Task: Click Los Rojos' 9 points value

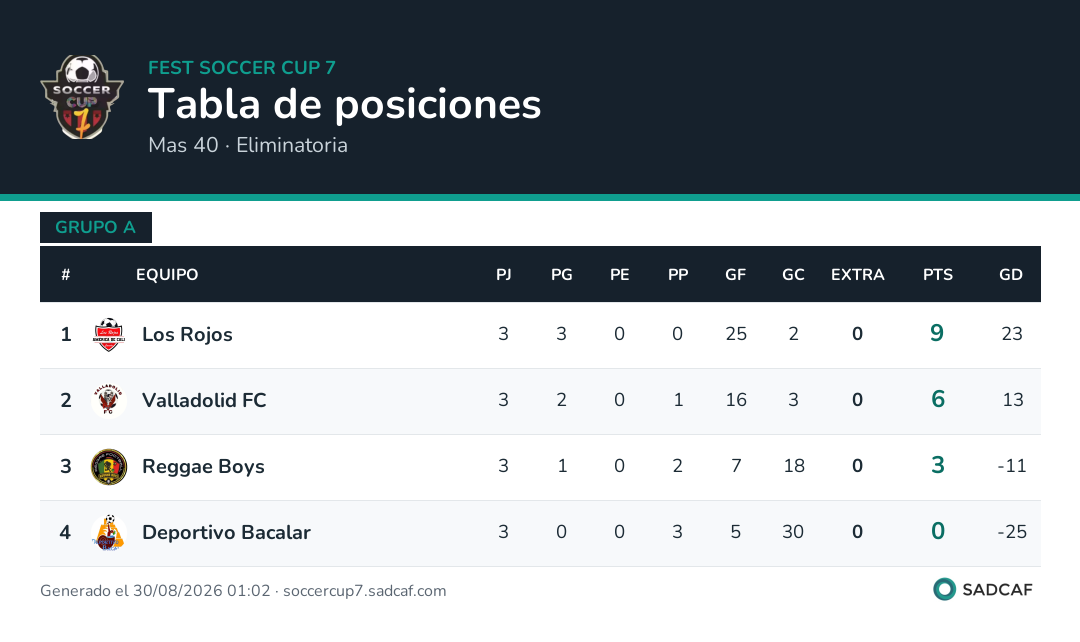Action: coord(937,333)
